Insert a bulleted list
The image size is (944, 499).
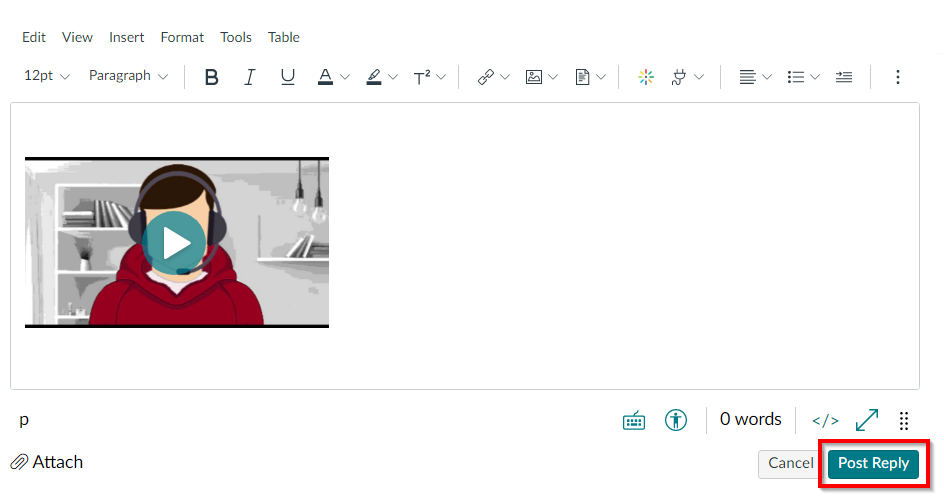[796, 77]
